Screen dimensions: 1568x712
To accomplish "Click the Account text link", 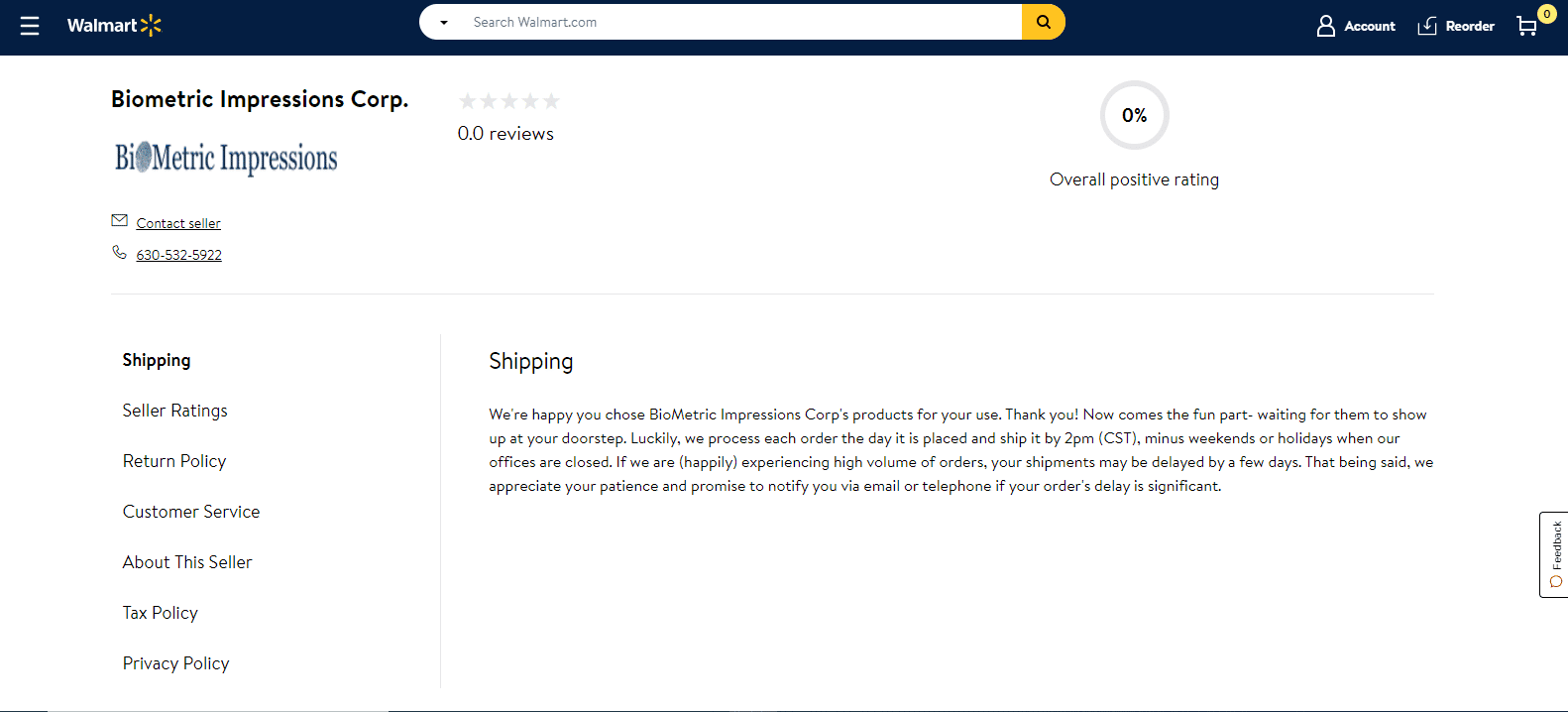I will coord(1370,26).
